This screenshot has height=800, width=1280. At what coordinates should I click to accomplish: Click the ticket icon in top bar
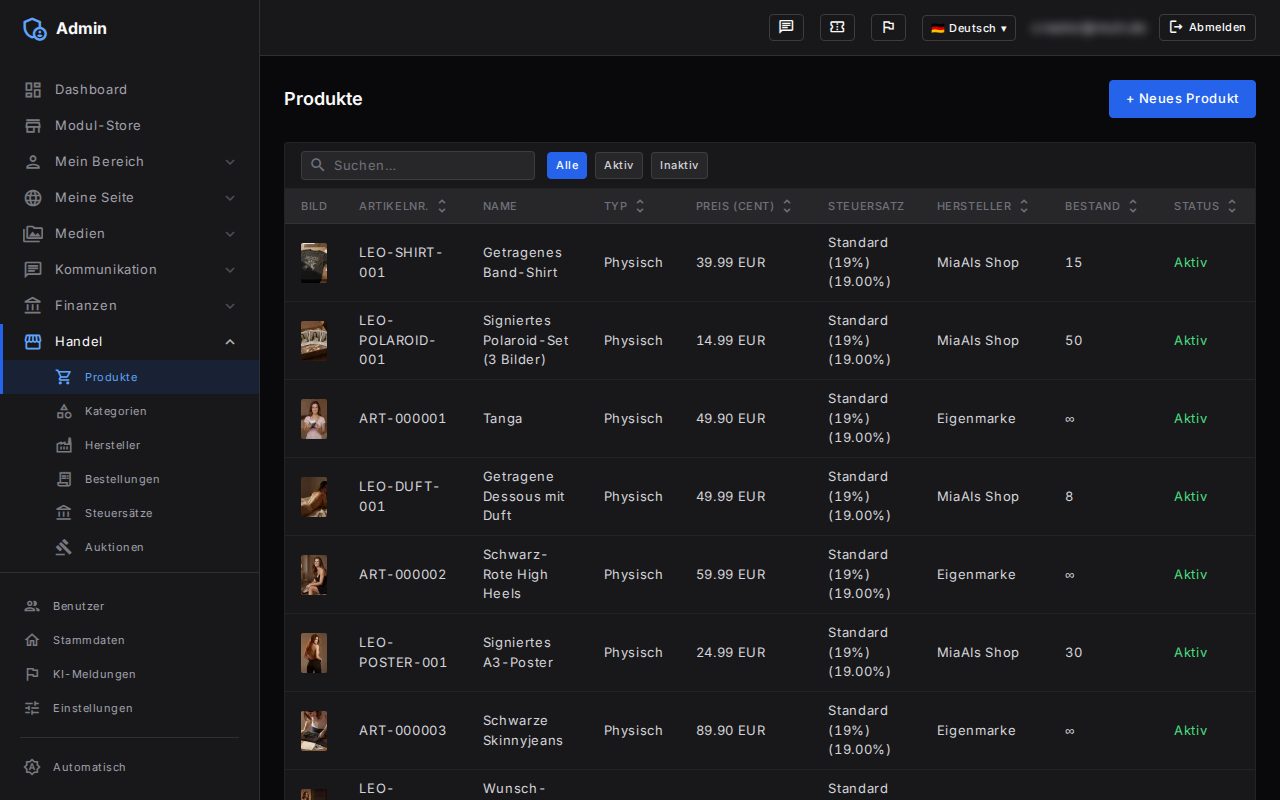[837, 27]
